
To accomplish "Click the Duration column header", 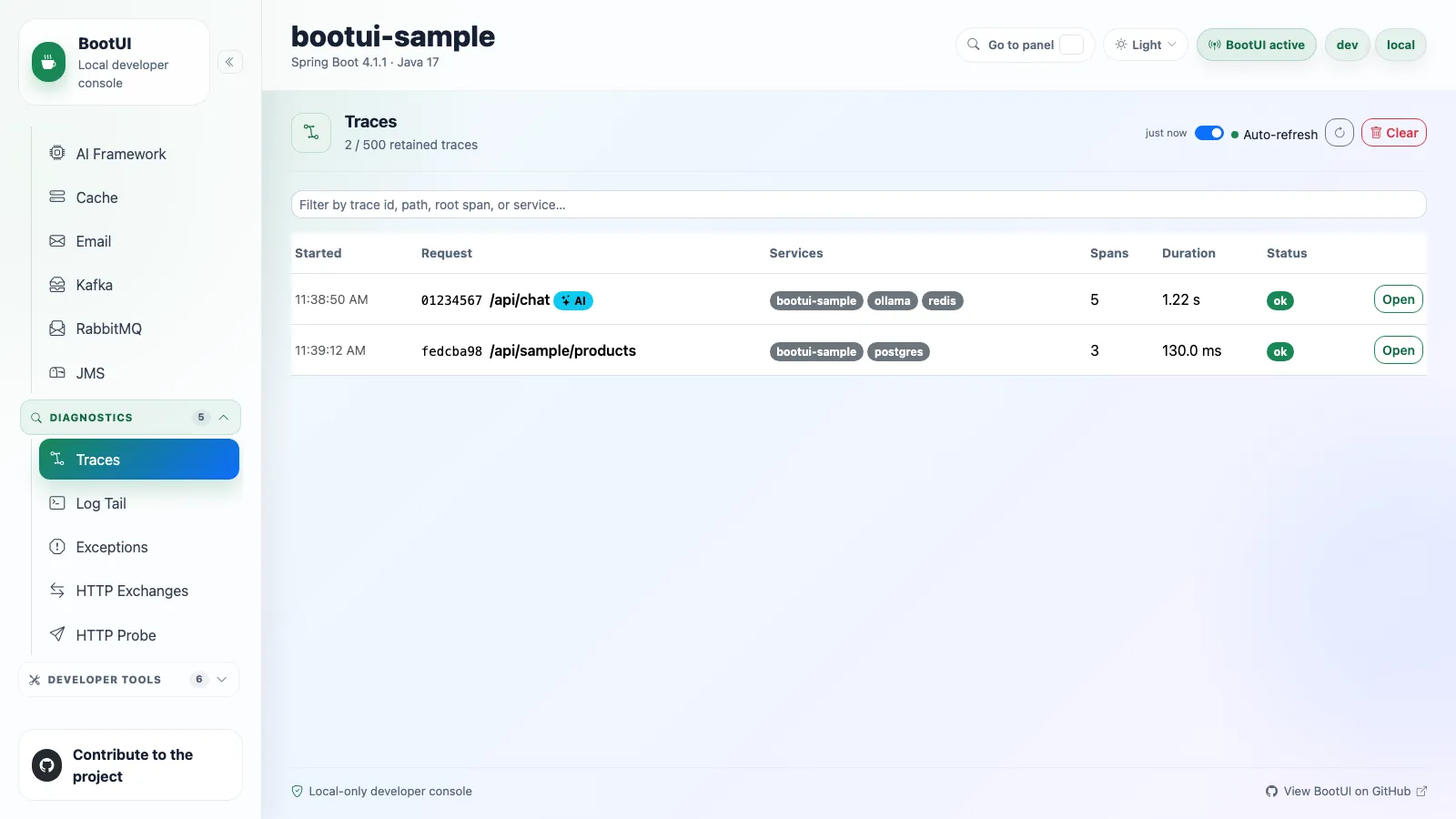I will [x=1188, y=253].
